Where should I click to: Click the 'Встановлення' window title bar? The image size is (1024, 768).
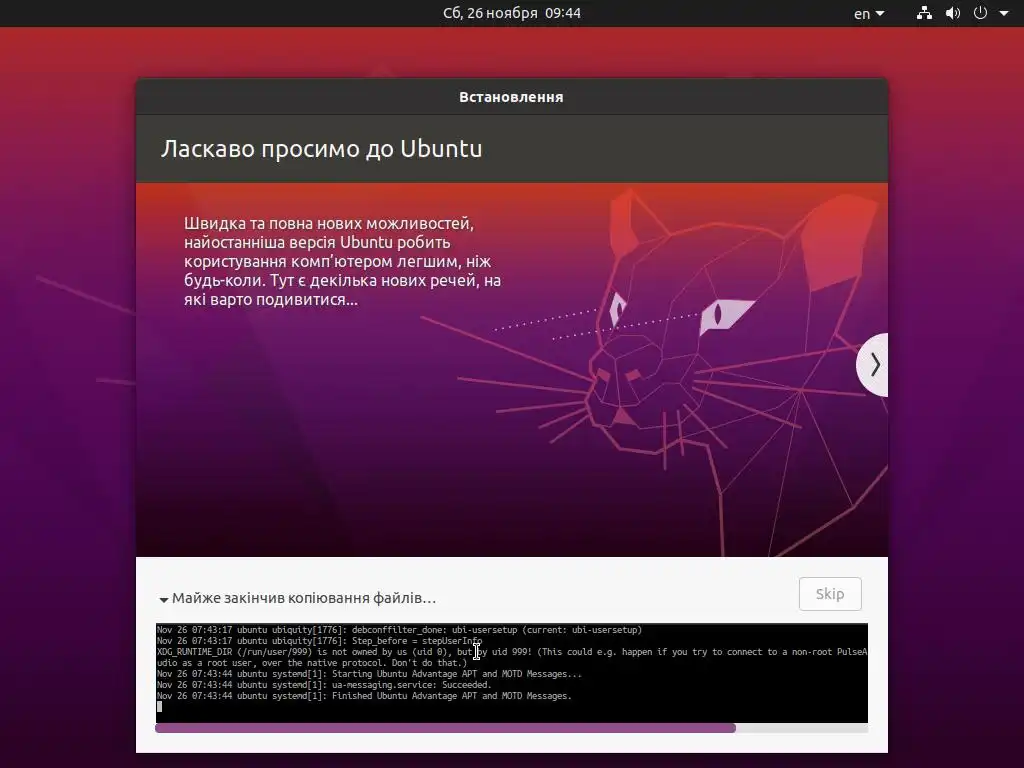tap(511, 97)
